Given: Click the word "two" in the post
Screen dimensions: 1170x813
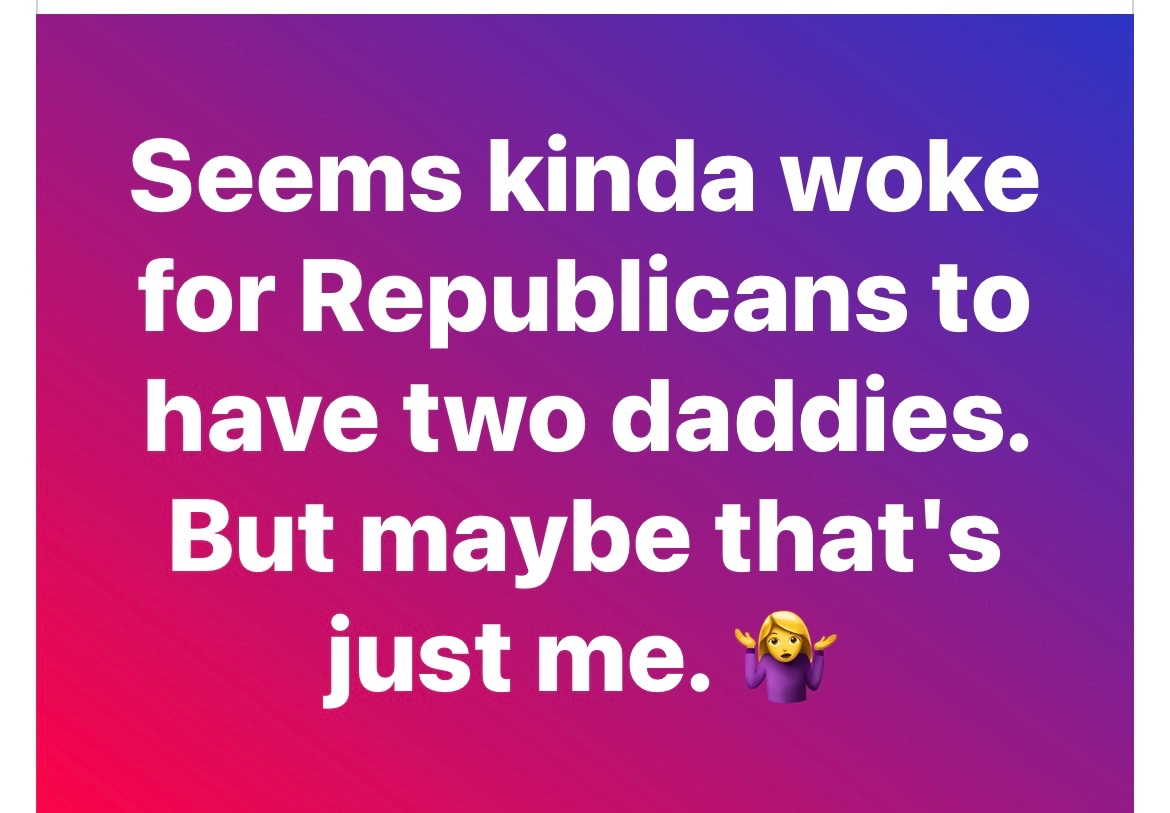Looking at the screenshot, I should click(495, 418).
